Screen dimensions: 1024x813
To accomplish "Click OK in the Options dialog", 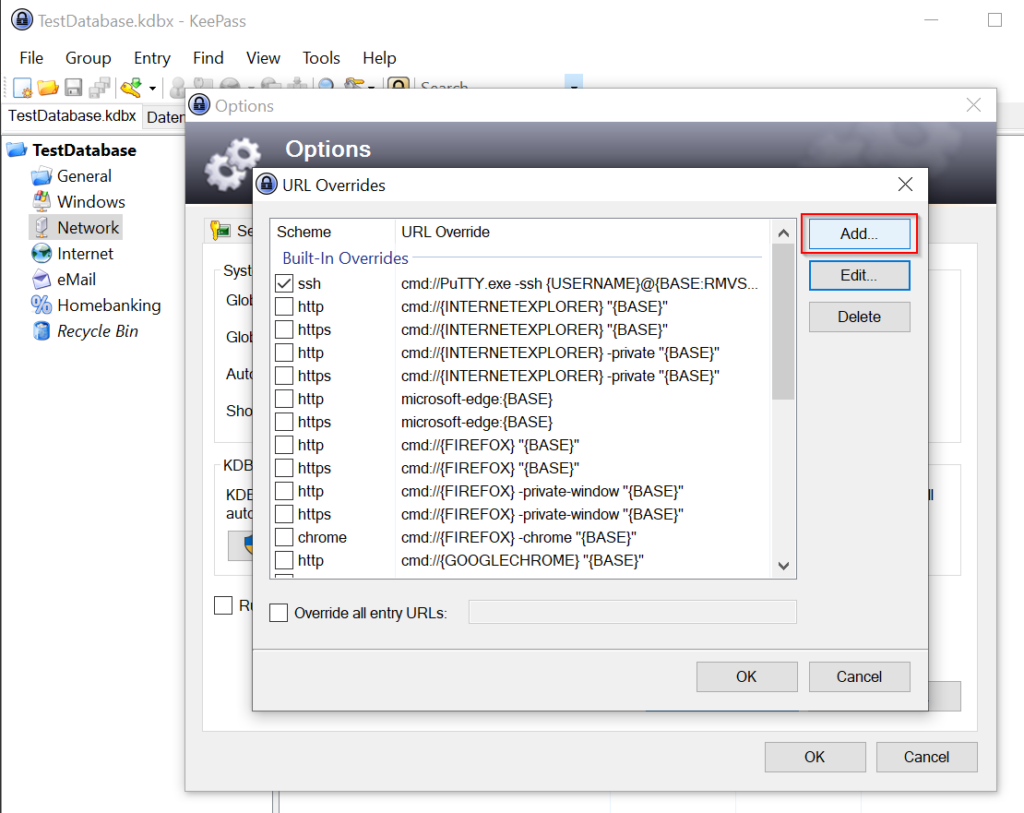I will (814, 757).
